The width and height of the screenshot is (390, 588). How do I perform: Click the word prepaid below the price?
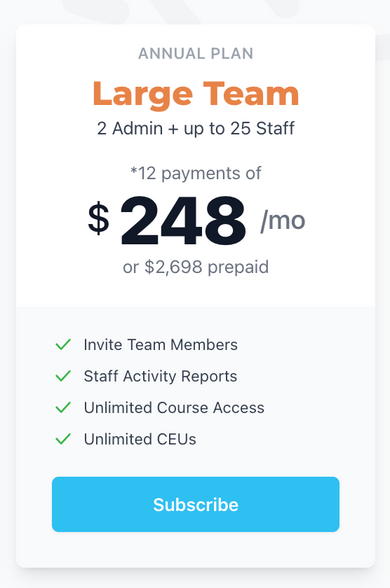(x=238, y=268)
